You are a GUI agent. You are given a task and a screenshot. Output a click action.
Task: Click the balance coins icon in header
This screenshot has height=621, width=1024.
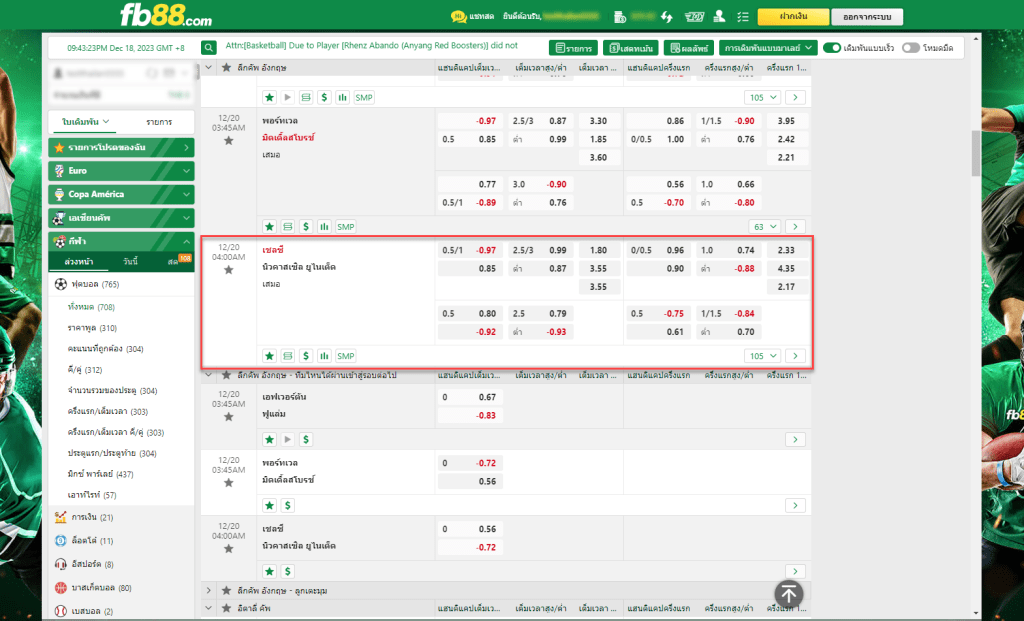coord(620,16)
